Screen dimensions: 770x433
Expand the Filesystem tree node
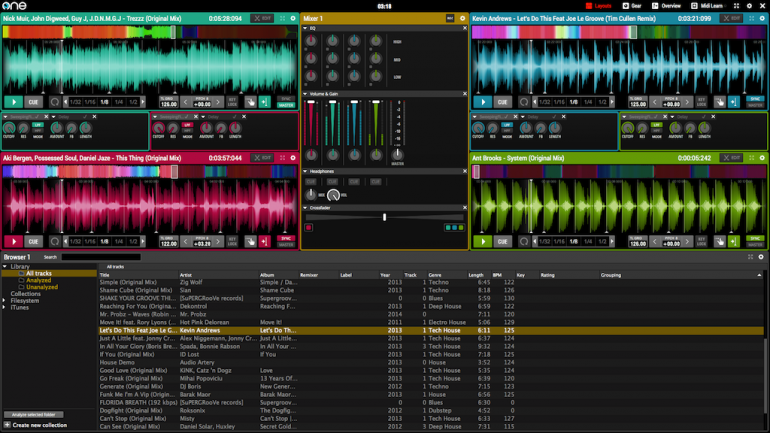click(4, 300)
